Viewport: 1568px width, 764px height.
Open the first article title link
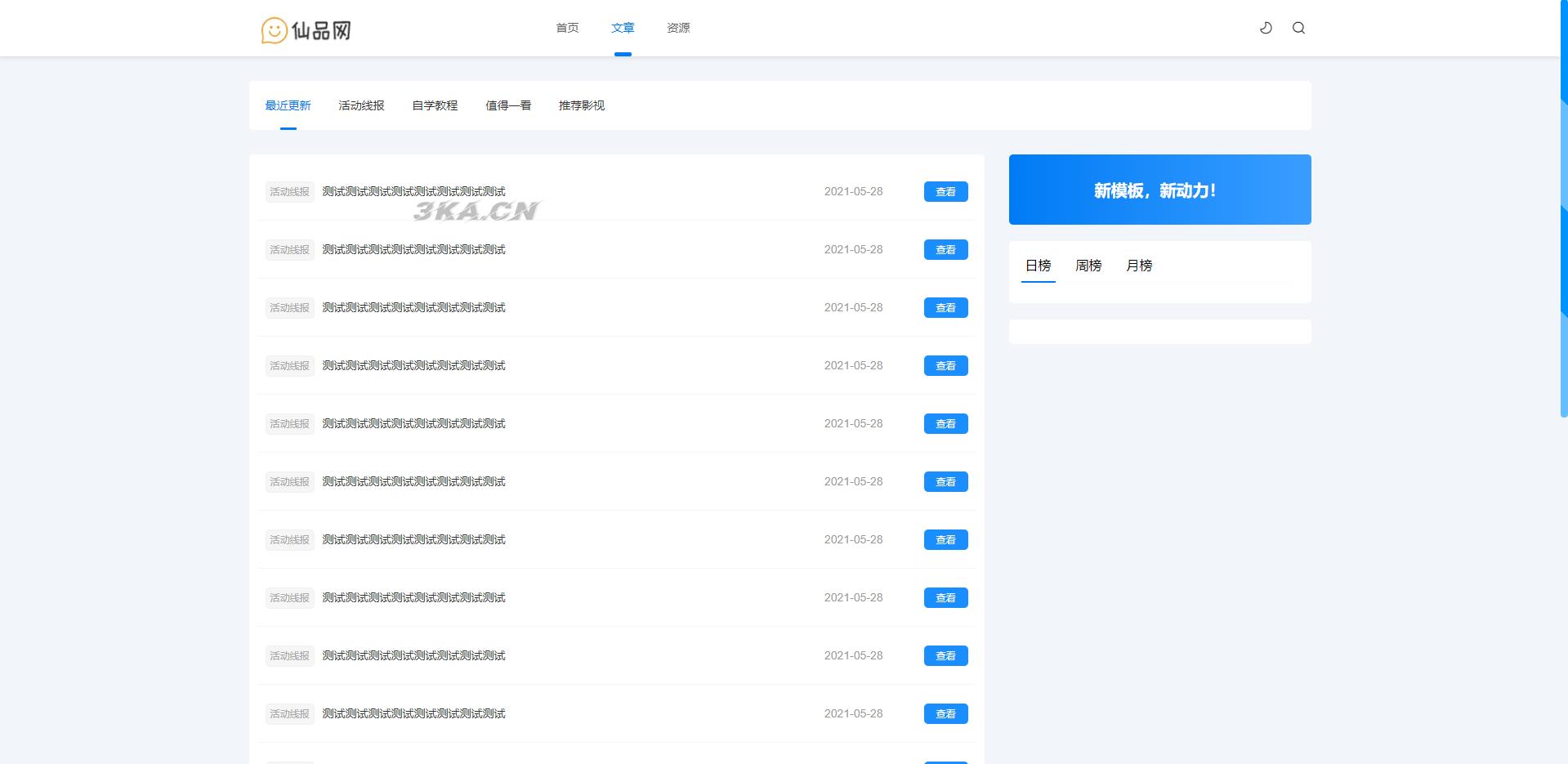coord(413,192)
